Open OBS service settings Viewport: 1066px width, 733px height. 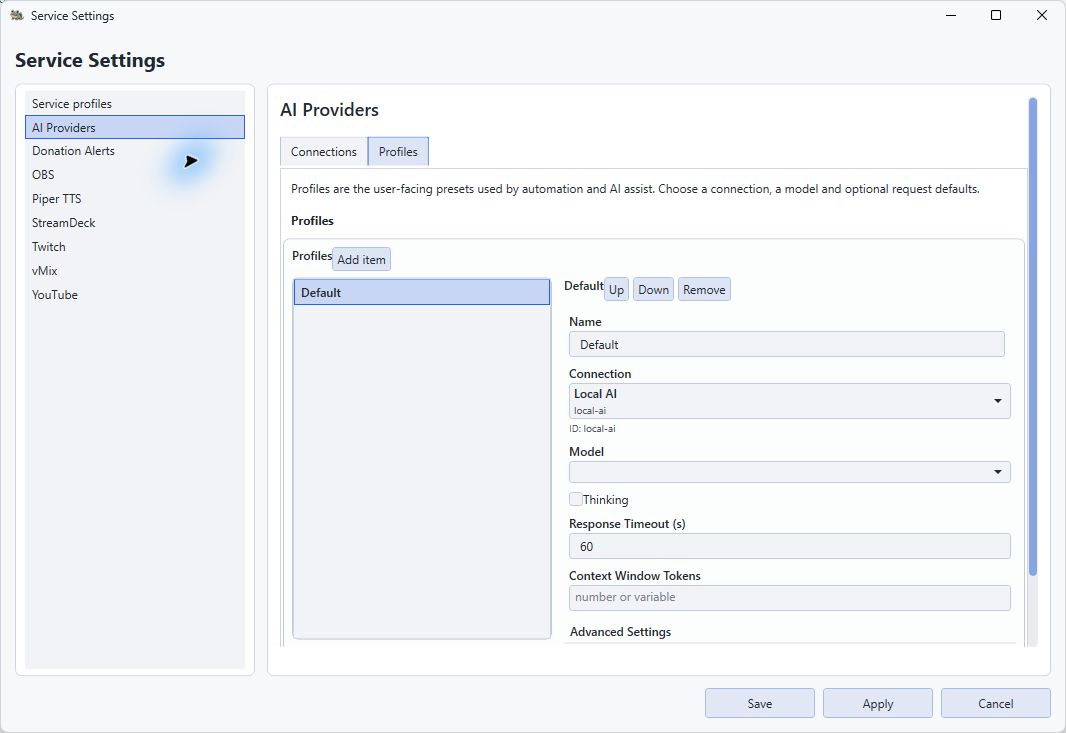click(x=135, y=175)
